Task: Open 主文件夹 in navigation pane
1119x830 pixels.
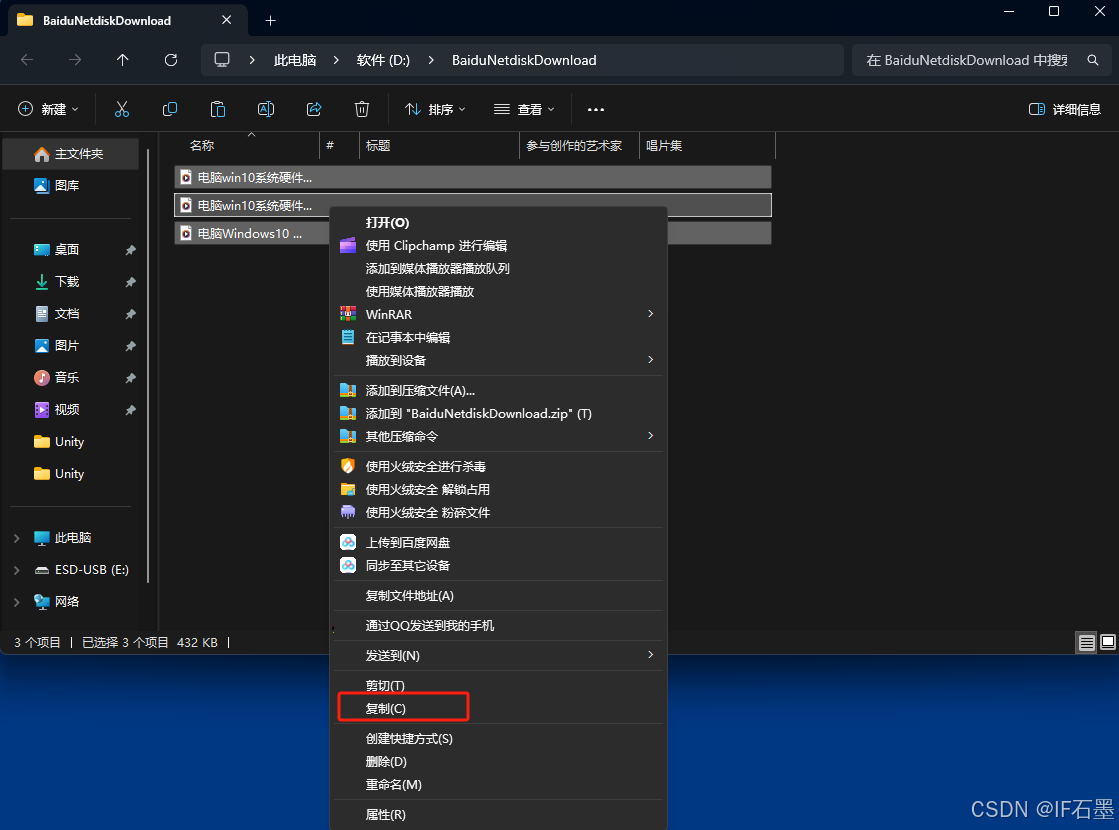Action: [71, 154]
